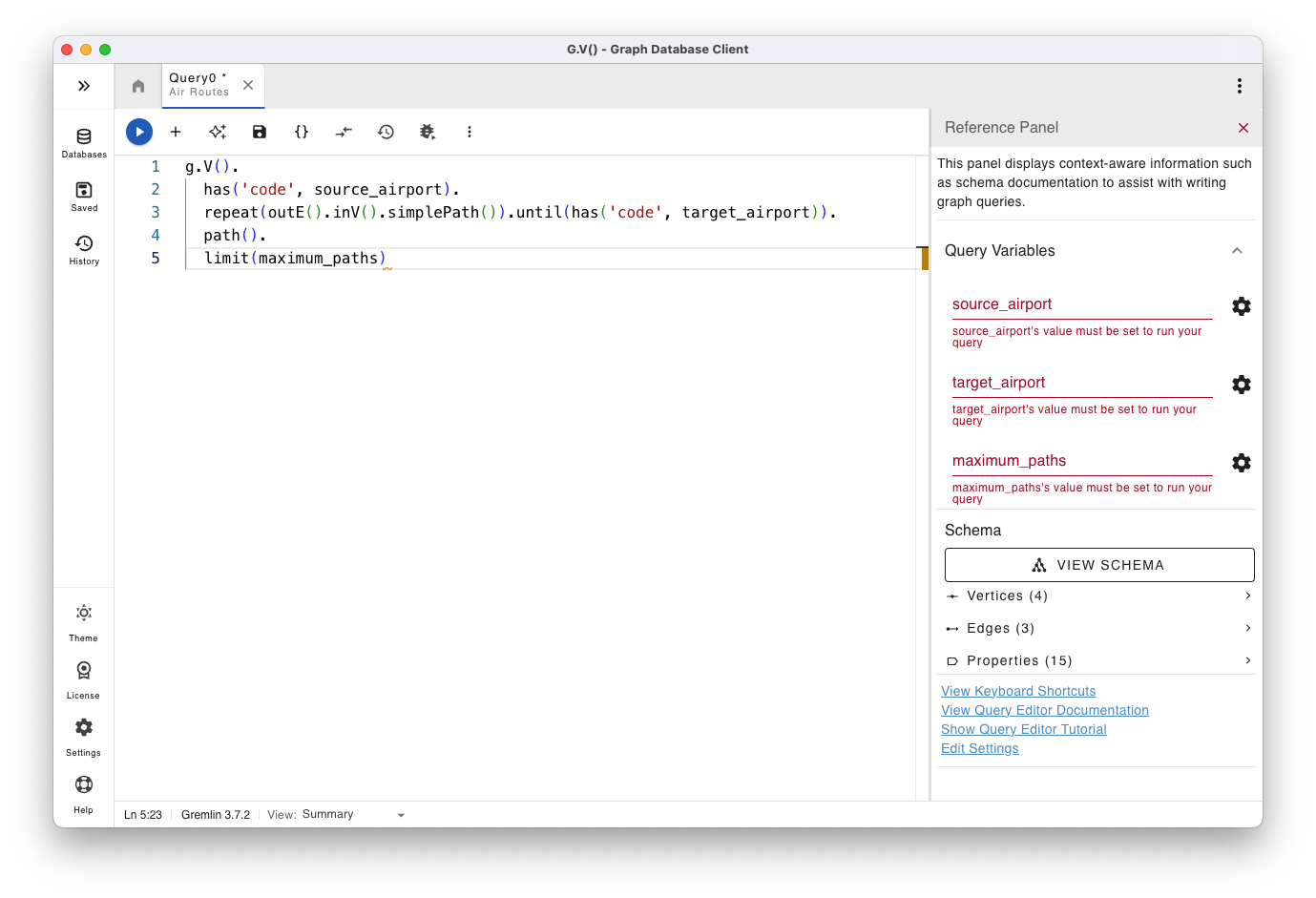The height and width of the screenshot is (898, 1316).
Task: Save the Query0 query
Action: pyautogui.click(x=259, y=132)
